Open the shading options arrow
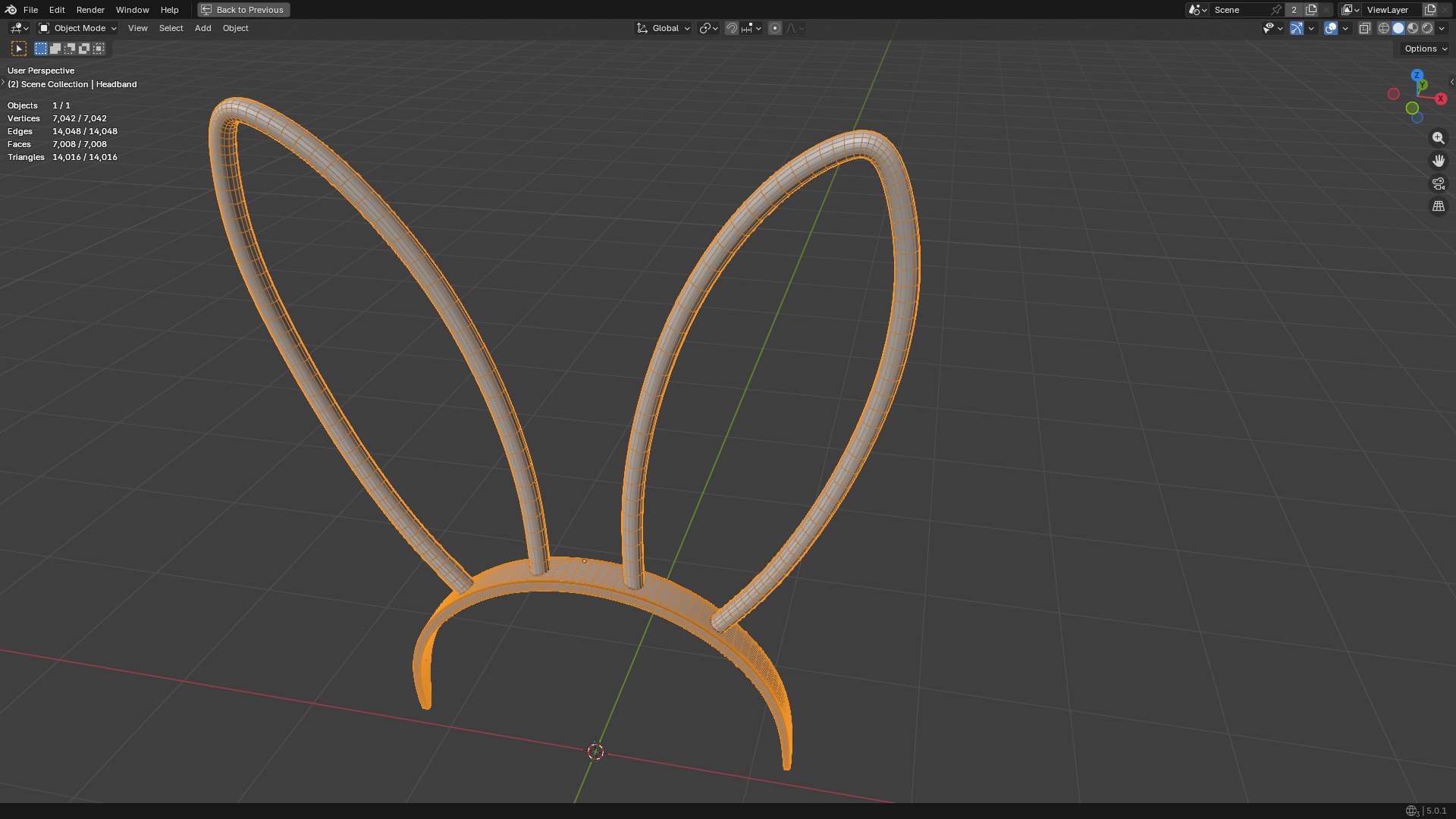 pyautogui.click(x=1442, y=28)
